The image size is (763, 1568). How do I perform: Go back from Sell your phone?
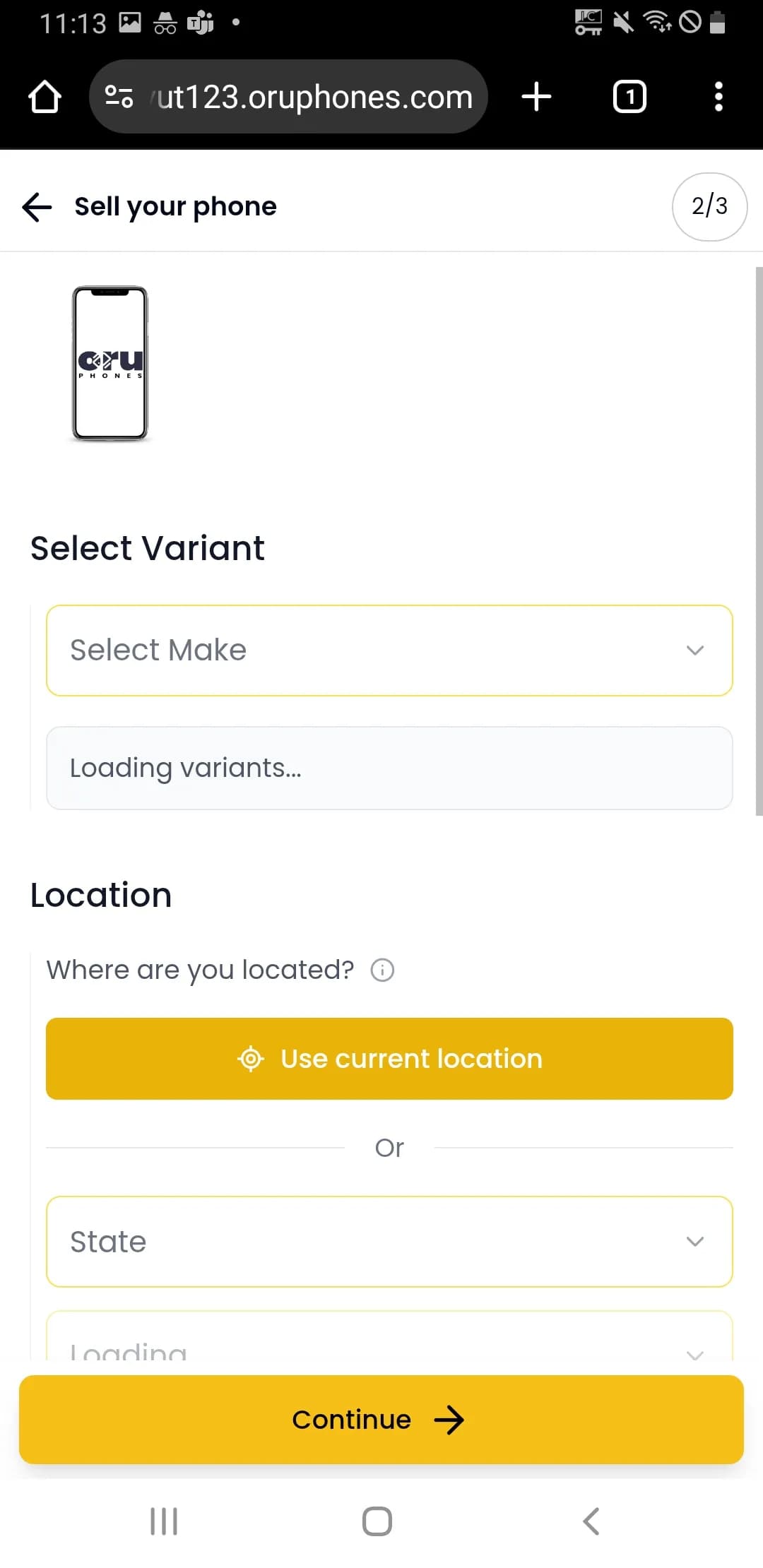37,207
